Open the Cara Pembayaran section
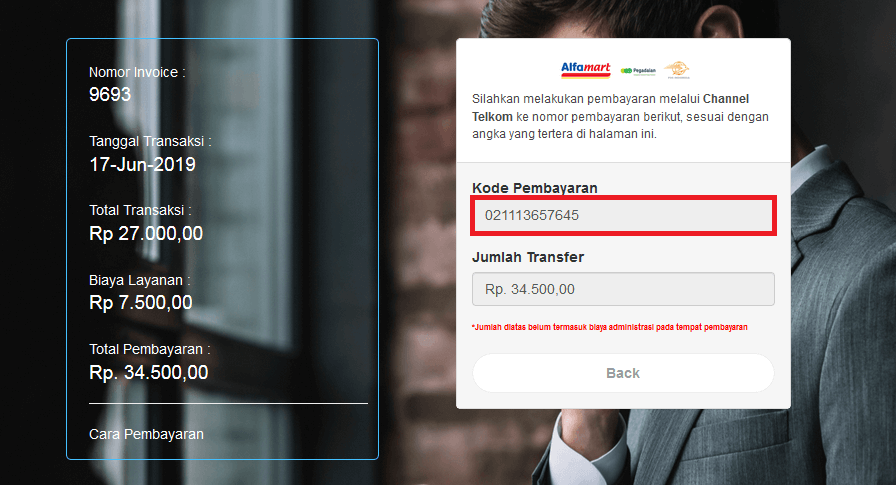The image size is (896, 485). (146, 434)
